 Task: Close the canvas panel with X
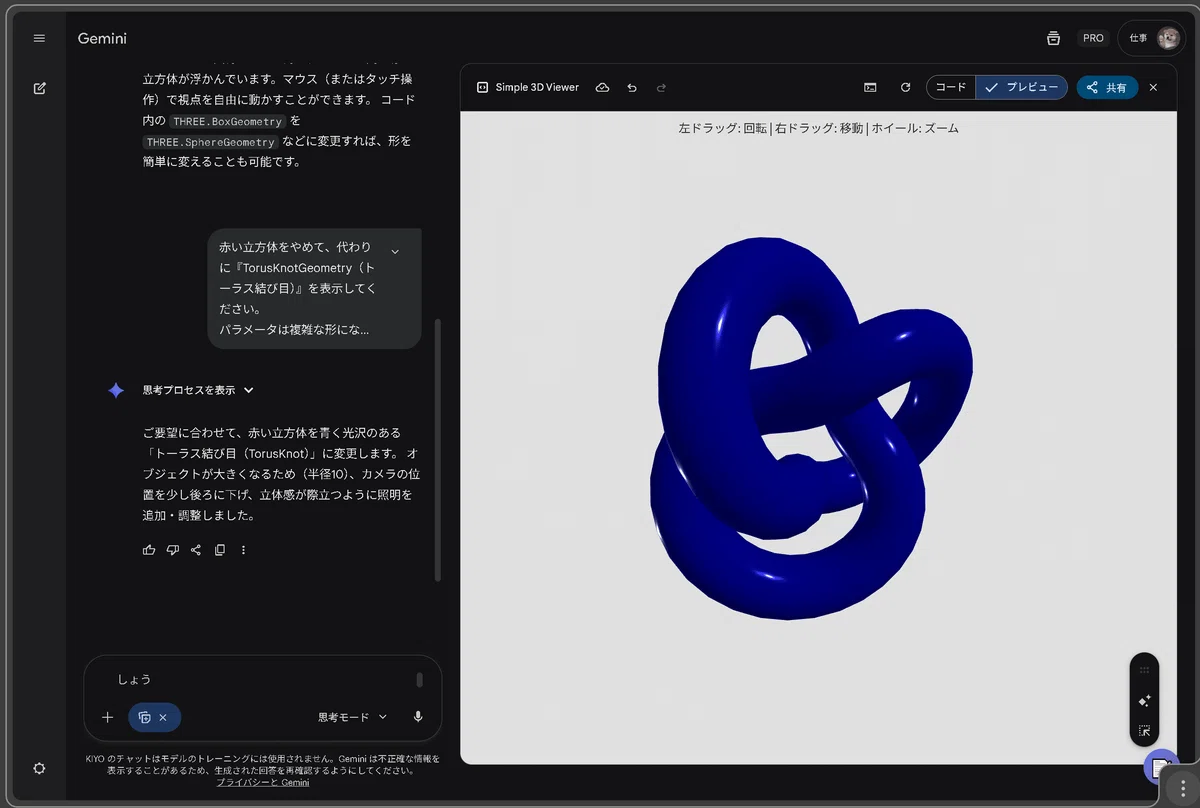[1153, 87]
